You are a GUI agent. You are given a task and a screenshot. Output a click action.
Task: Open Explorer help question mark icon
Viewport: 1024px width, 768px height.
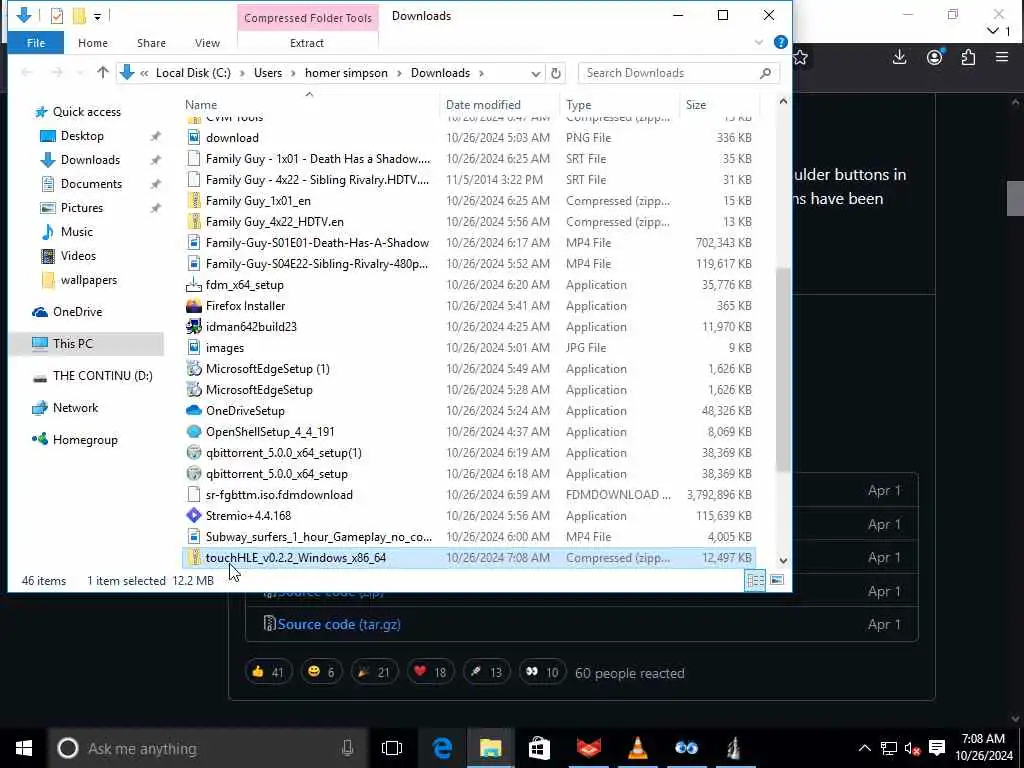780,42
